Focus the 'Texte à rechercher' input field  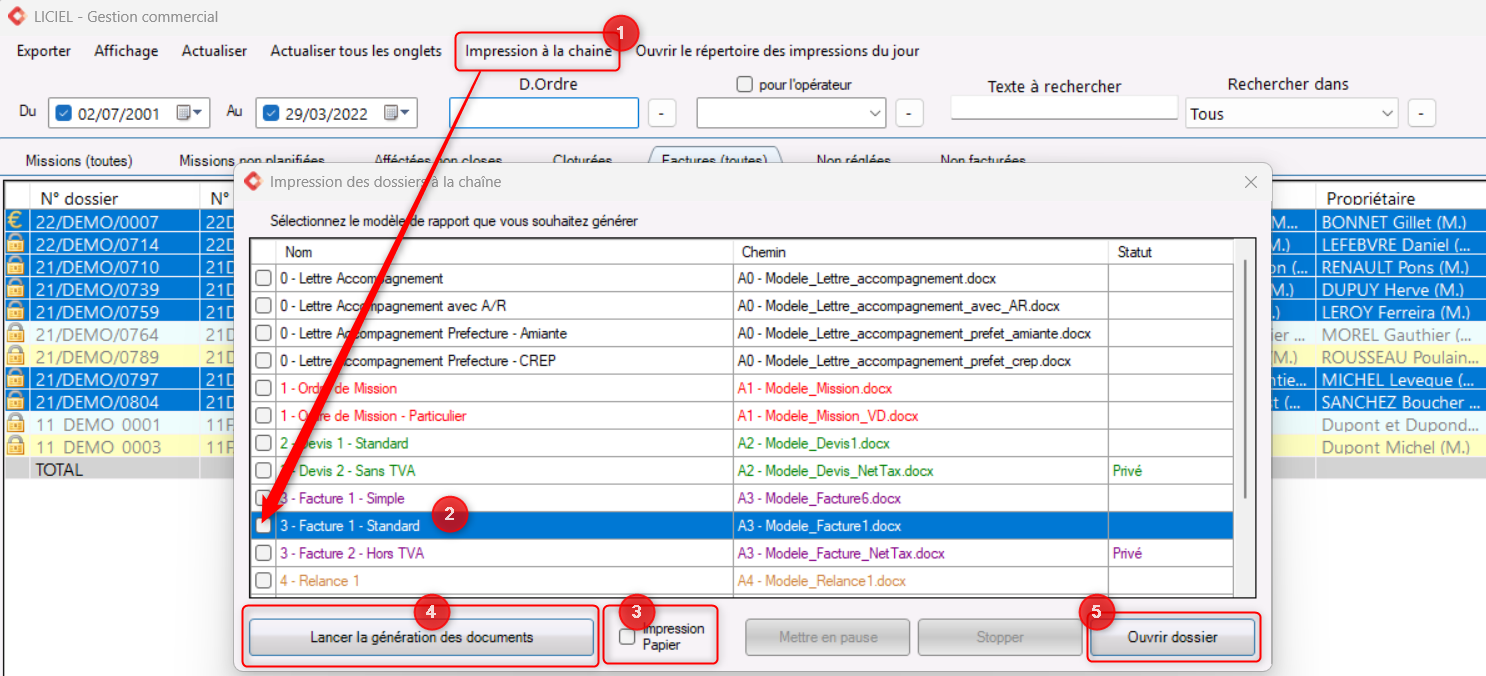[x=1064, y=108]
